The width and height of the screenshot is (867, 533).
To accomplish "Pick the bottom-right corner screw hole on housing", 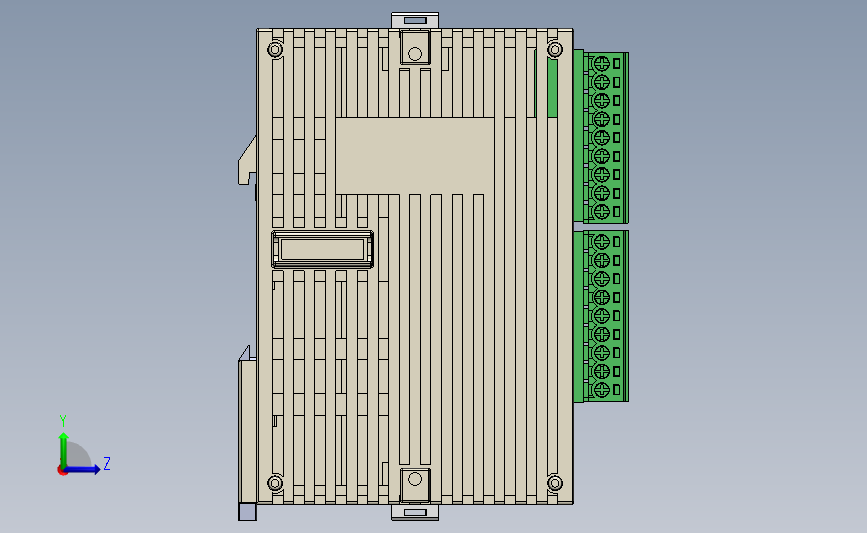I will 555,483.
